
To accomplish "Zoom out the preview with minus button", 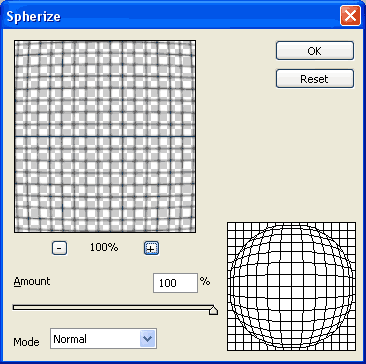I will [x=59, y=248].
